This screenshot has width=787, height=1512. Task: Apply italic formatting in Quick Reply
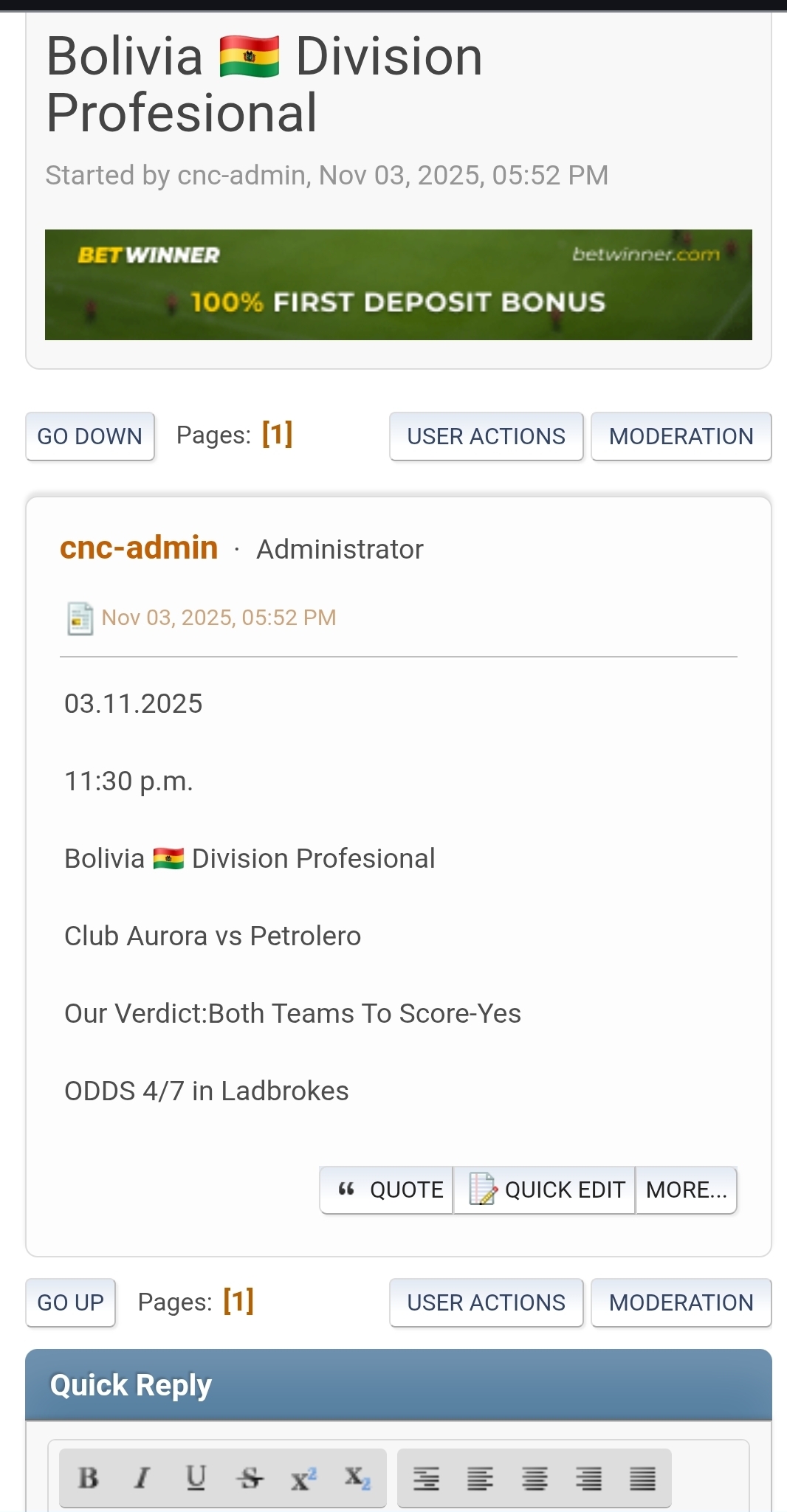coord(142,1477)
